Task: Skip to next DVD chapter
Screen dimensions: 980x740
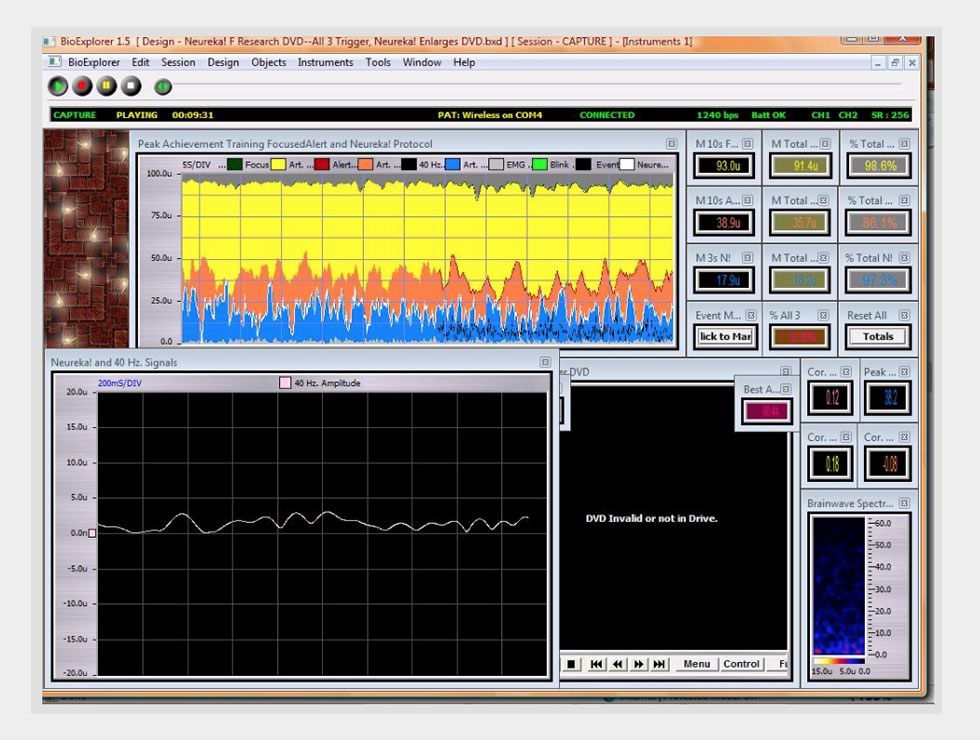Action: [x=660, y=664]
